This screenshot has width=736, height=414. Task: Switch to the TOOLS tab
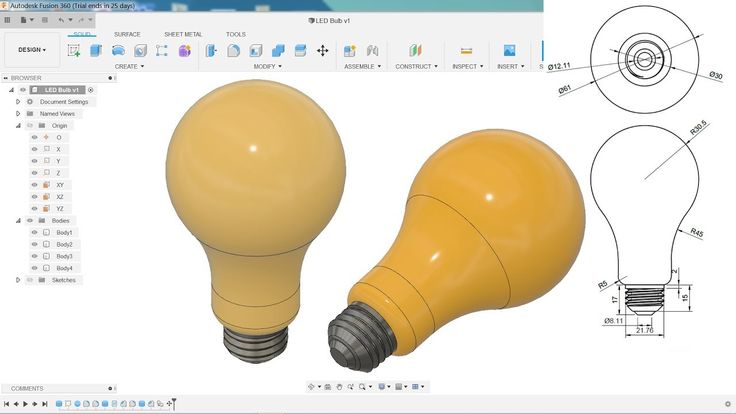click(x=236, y=34)
